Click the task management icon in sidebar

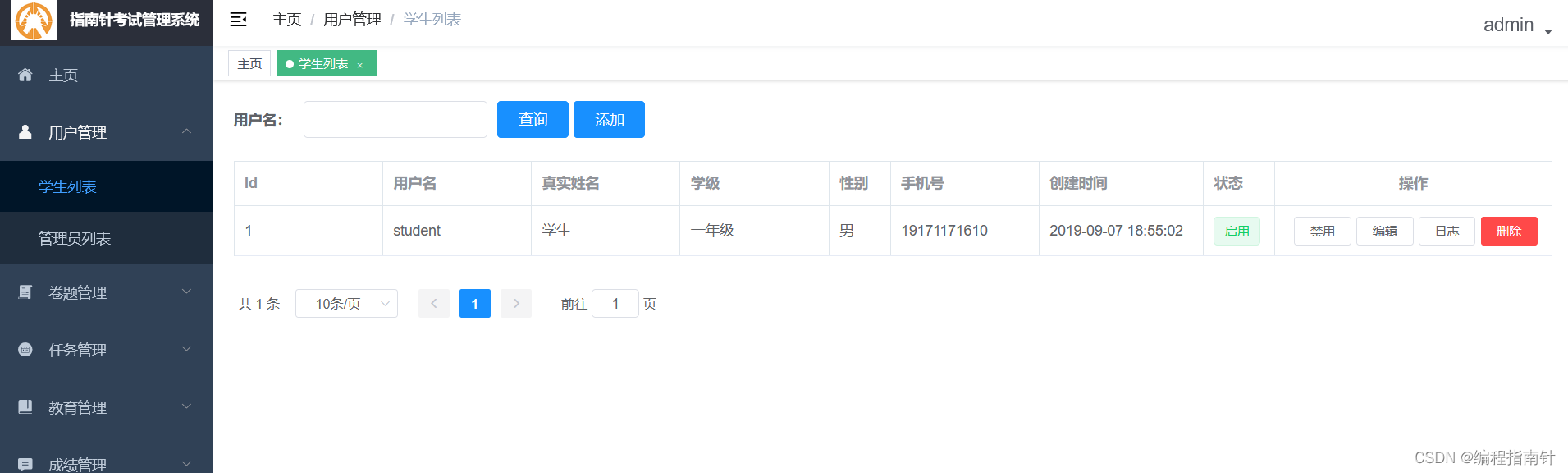coord(25,350)
